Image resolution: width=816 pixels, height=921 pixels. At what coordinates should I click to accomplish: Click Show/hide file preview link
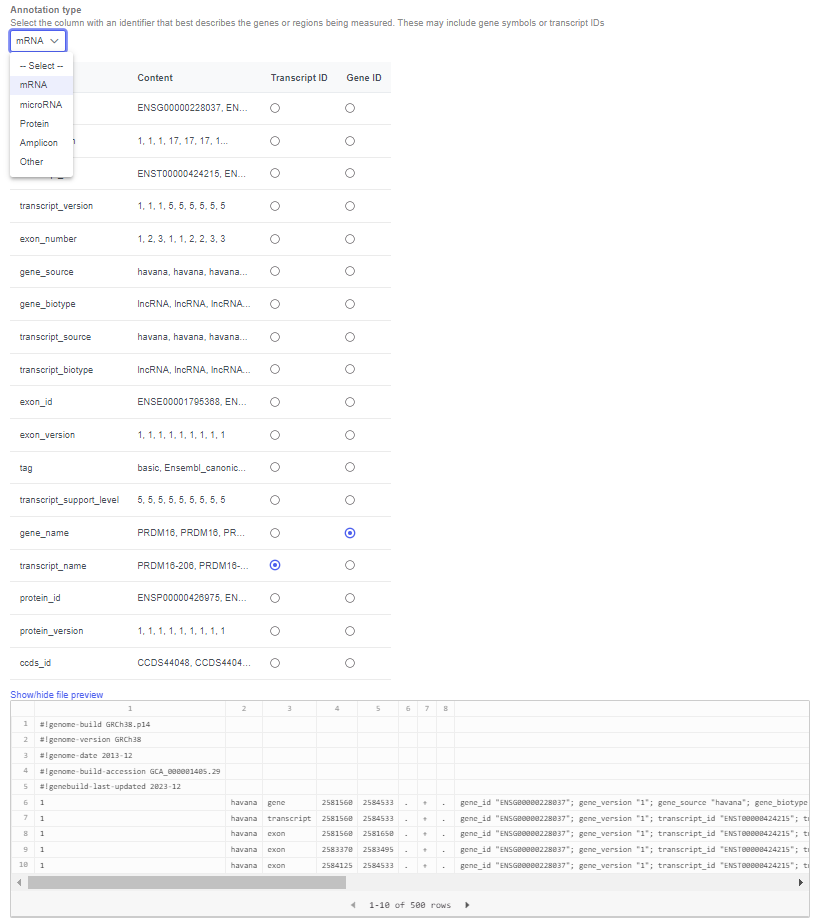pos(56,694)
